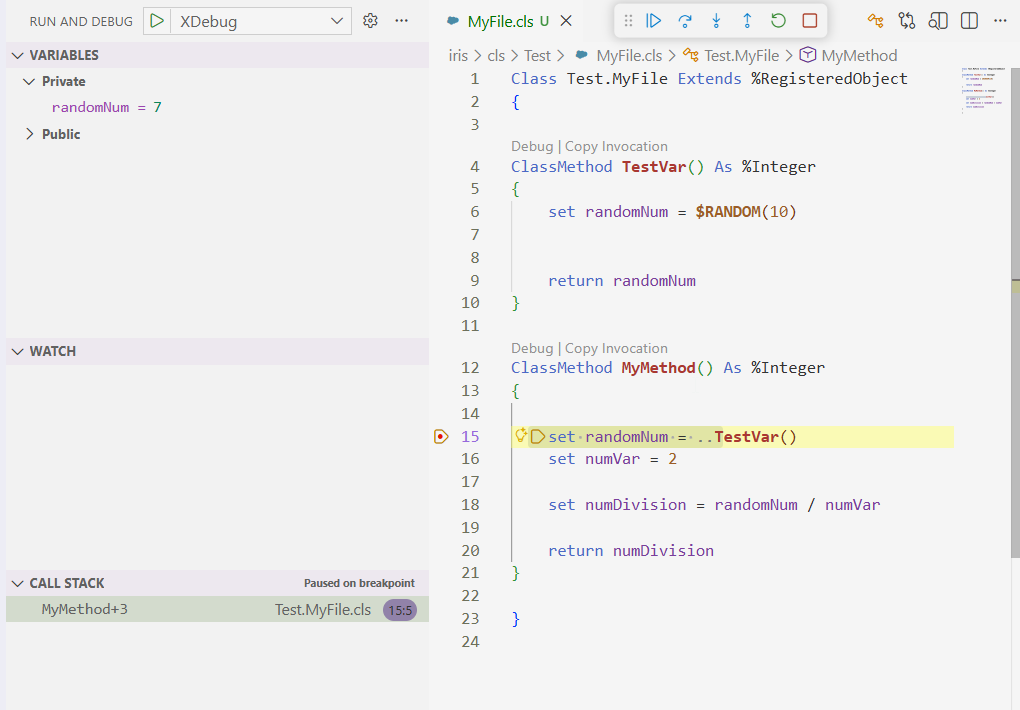The width and height of the screenshot is (1020, 710).
Task: Click the Step Out debug icon
Action: point(747,20)
